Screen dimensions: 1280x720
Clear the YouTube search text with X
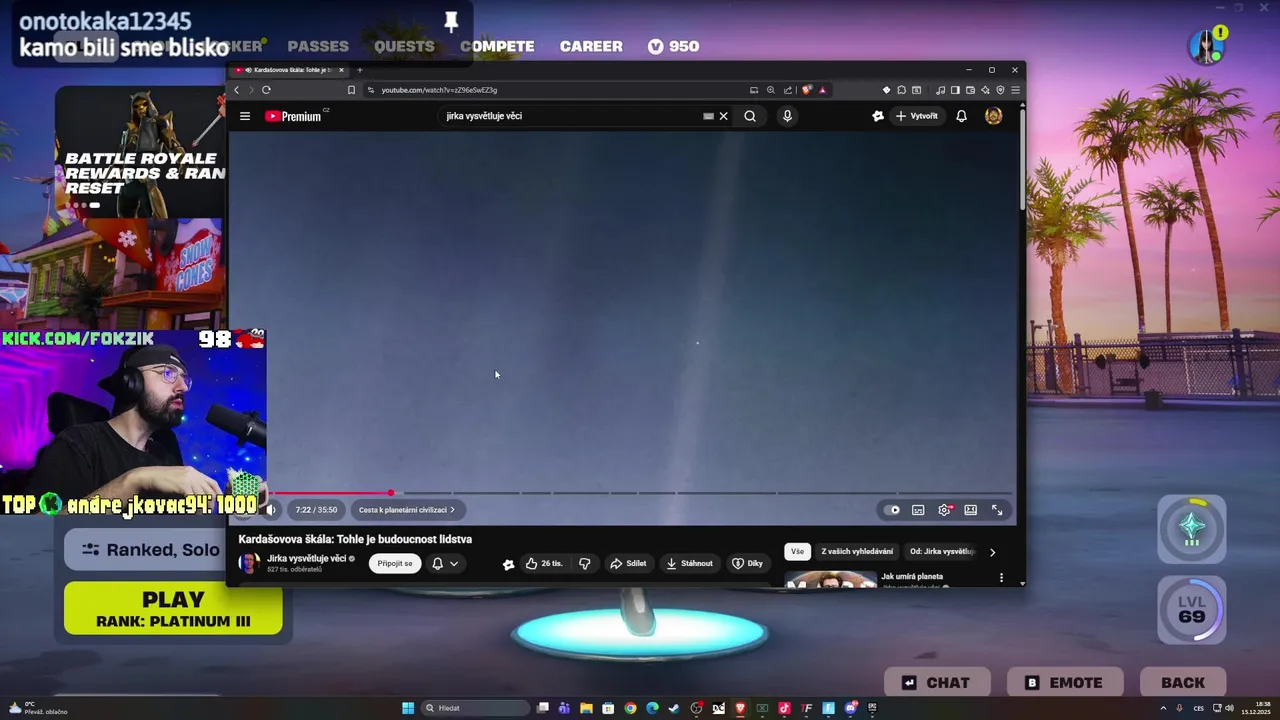coord(723,116)
